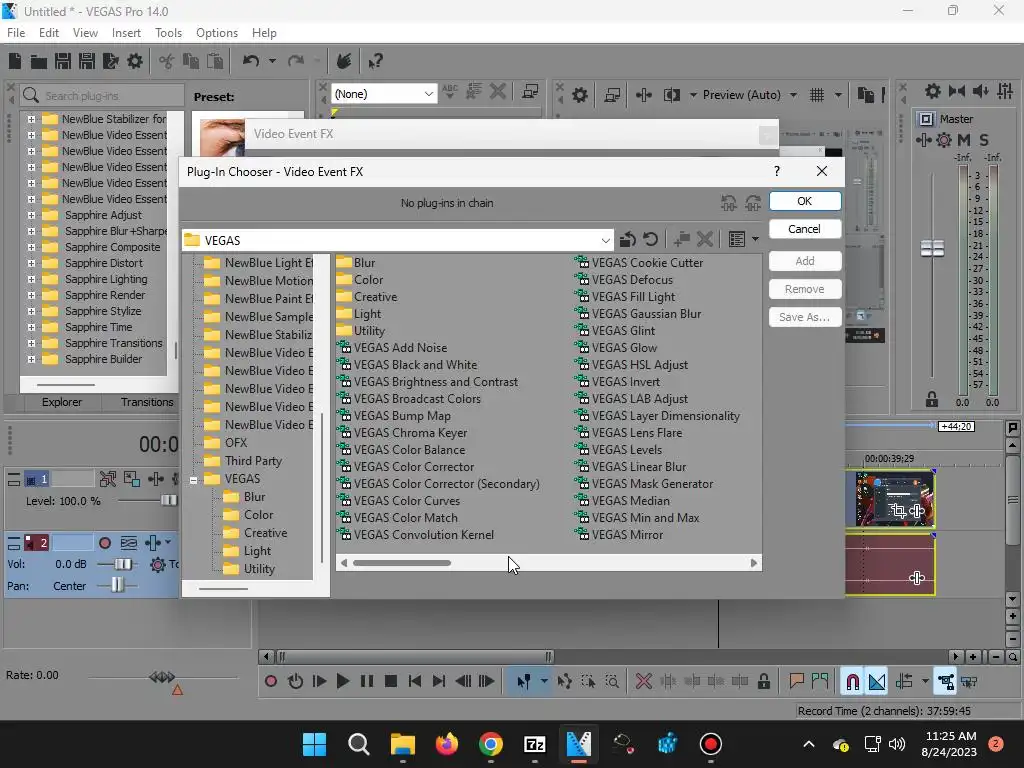The width and height of the screenshot is (1024, 768).
Task: Click the What's This help icon
Action: click(x=375, y=61)
